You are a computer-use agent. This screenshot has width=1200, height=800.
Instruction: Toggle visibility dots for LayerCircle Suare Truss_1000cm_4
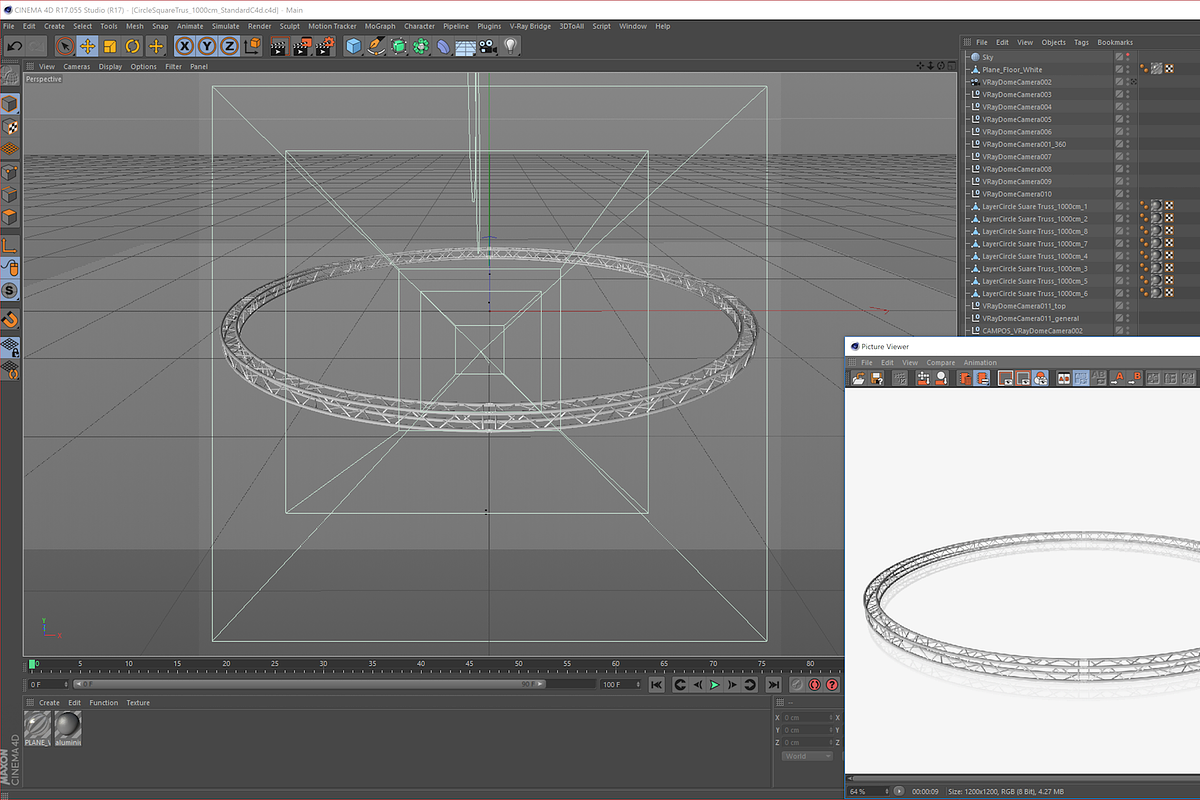[x=1129, y=256]
